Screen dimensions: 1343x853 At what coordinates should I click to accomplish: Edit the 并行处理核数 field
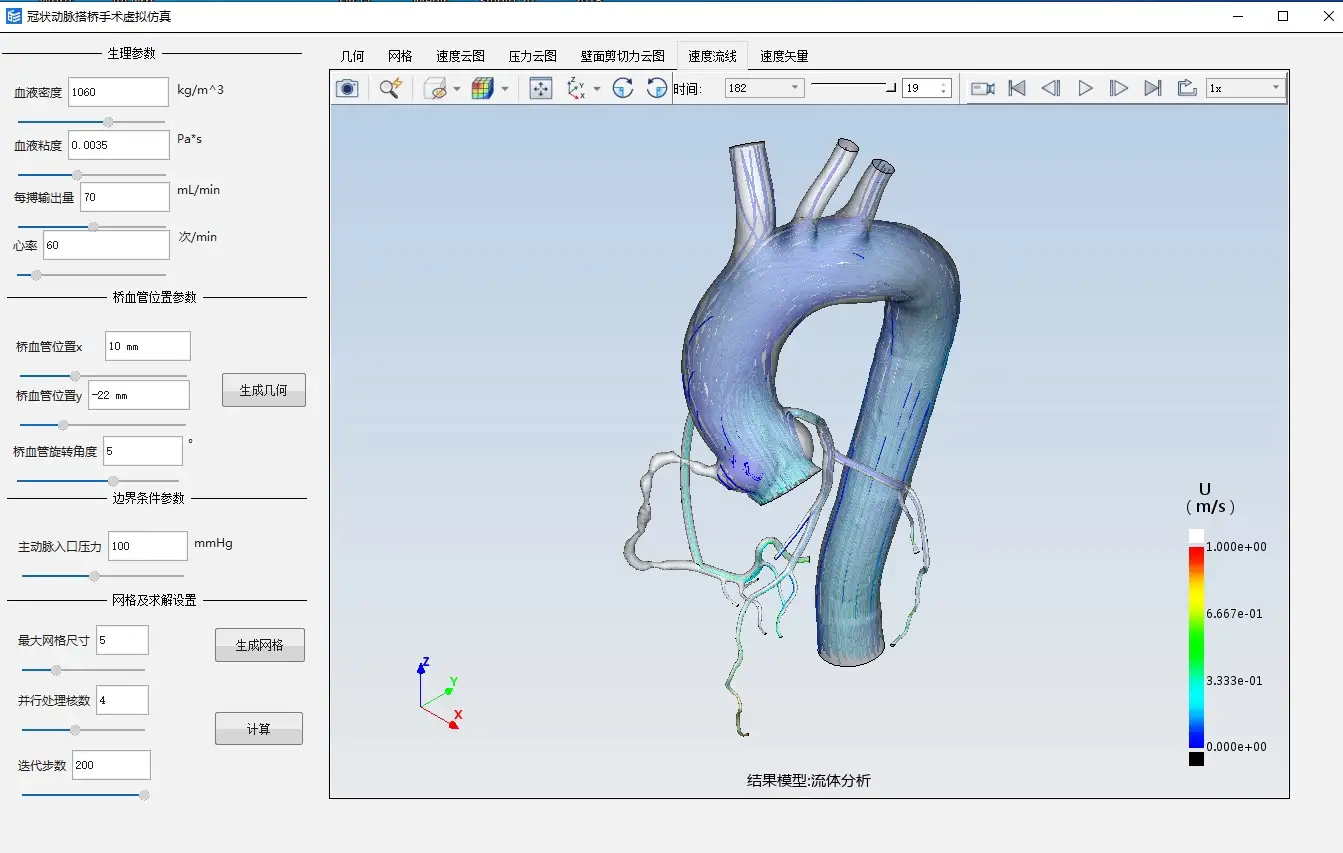click(122, 700)
